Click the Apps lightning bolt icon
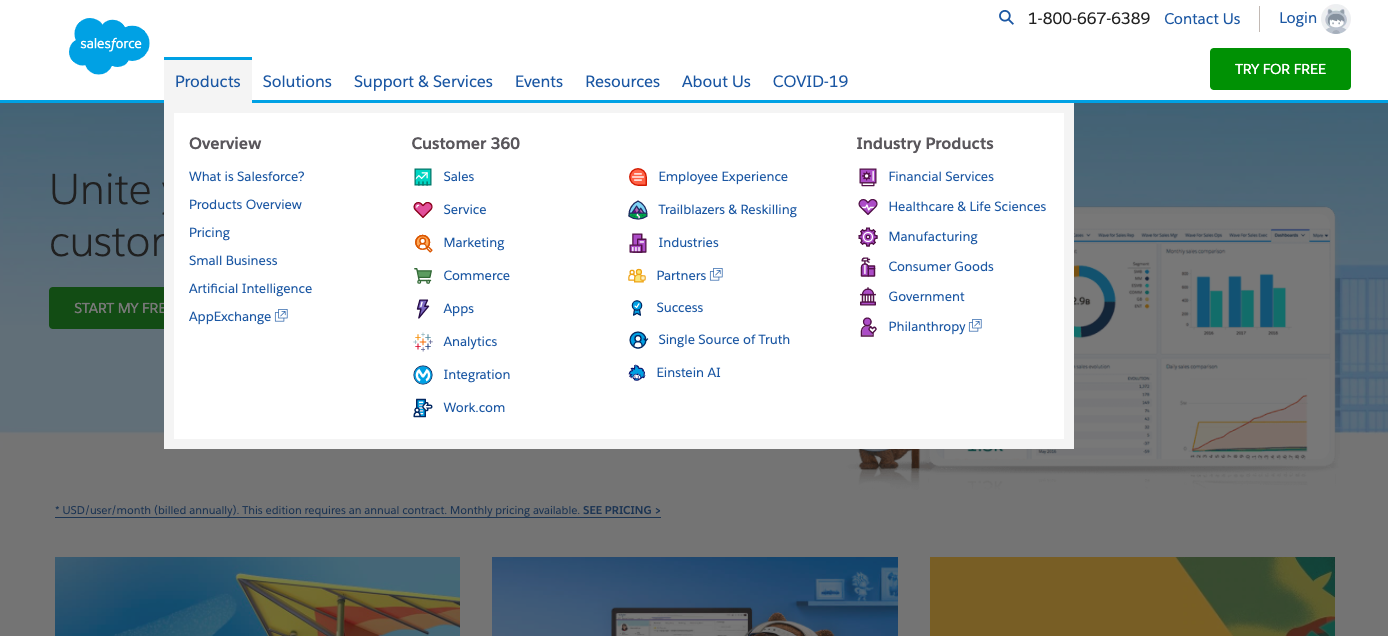The height and width of the screenshot is (636, 1388). click(423, 309)
